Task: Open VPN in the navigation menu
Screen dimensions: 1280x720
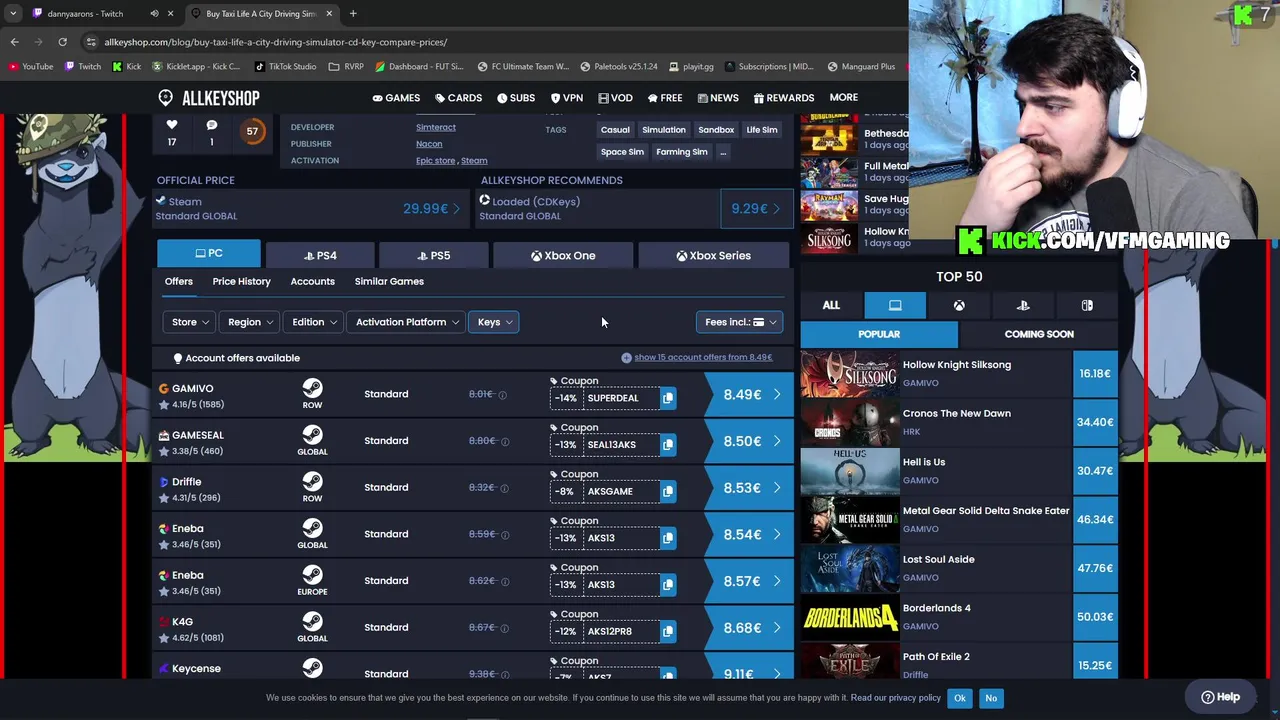Action: coord(566,98)
